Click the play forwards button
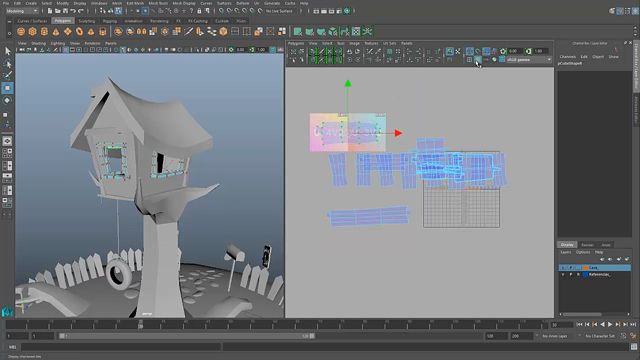Viewport: 640px width, 360px height. (x=610, y=324)
